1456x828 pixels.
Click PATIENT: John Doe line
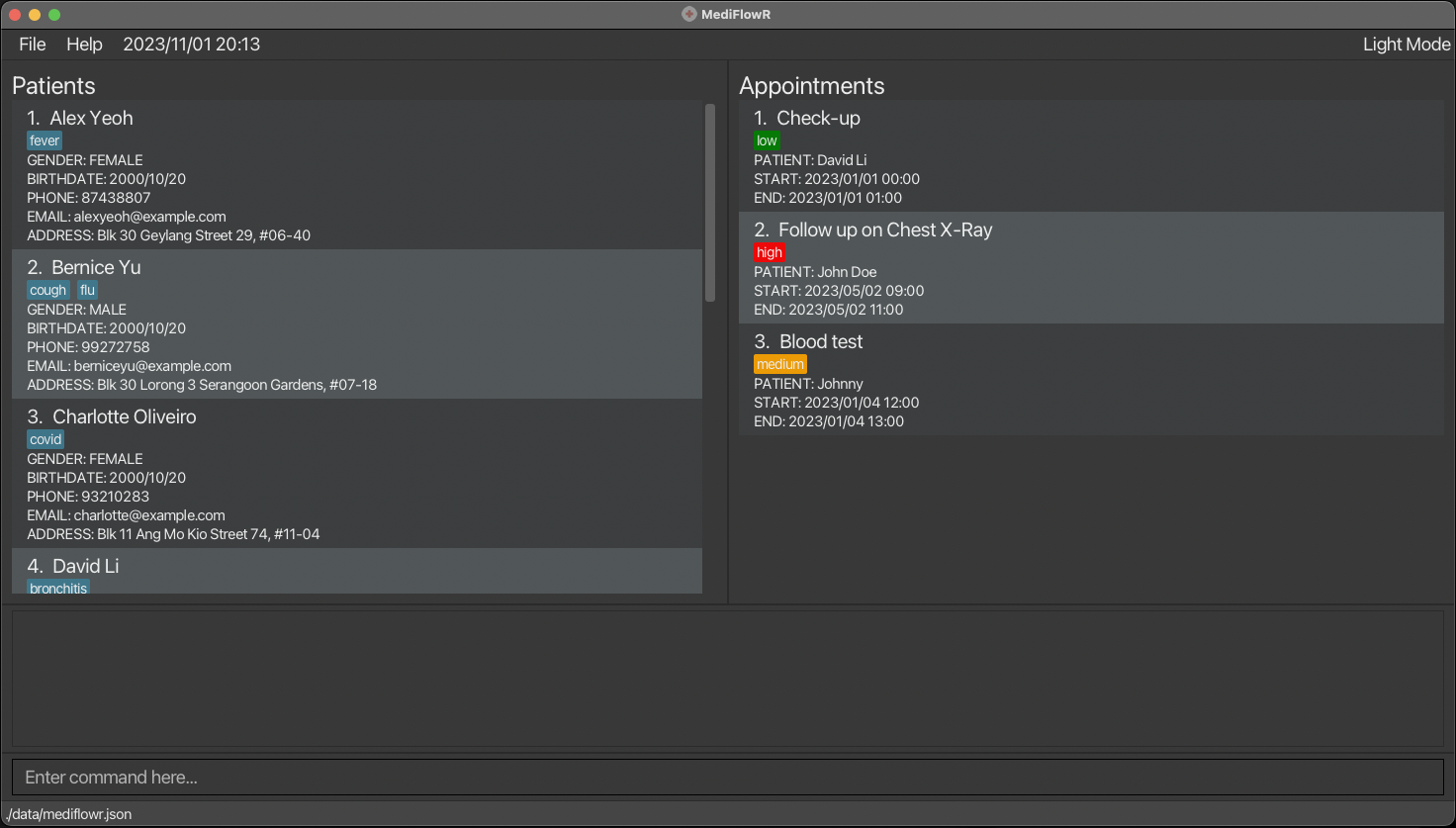[815, 272]
